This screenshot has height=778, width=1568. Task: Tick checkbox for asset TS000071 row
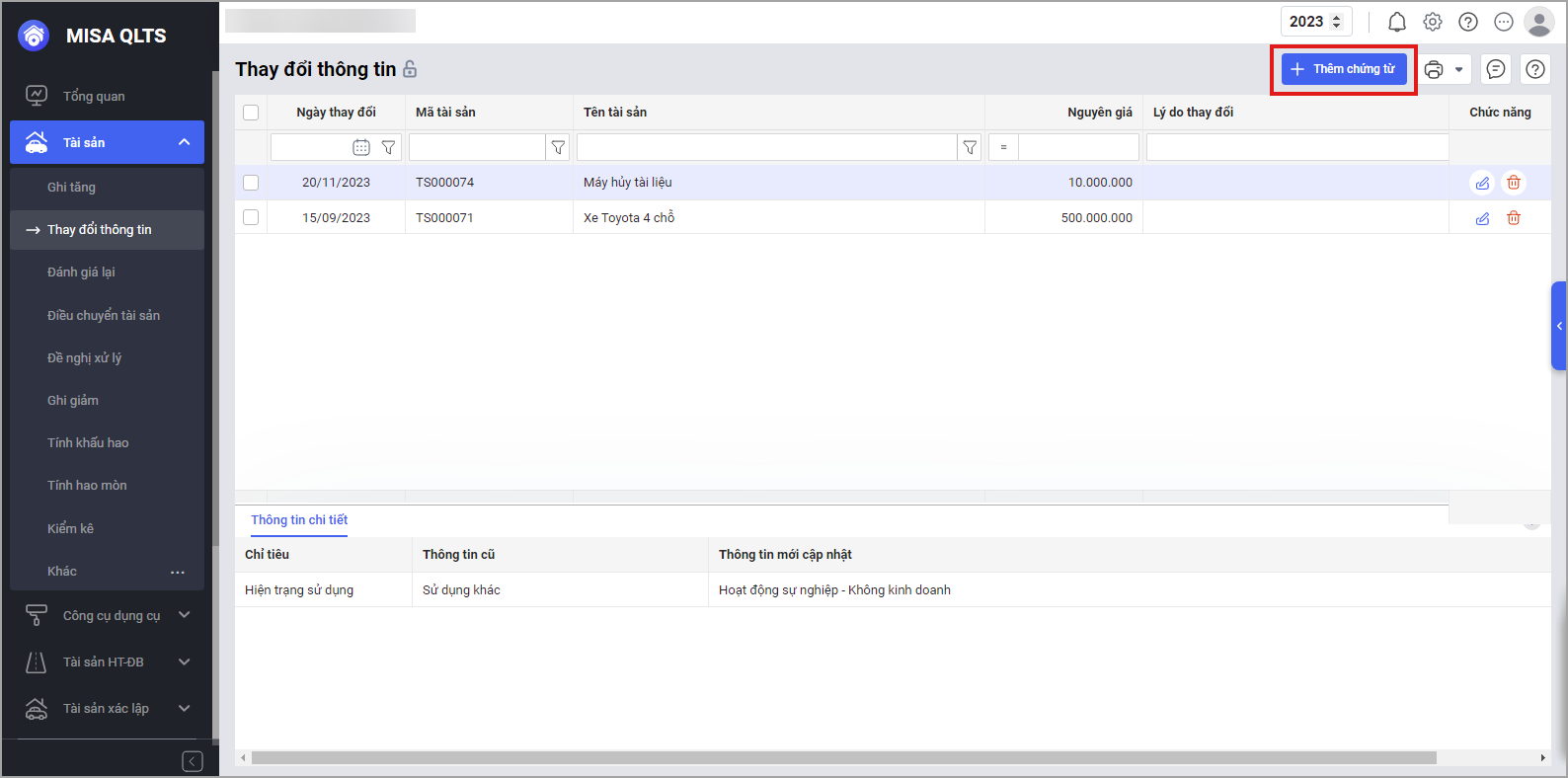pos(251,217)
